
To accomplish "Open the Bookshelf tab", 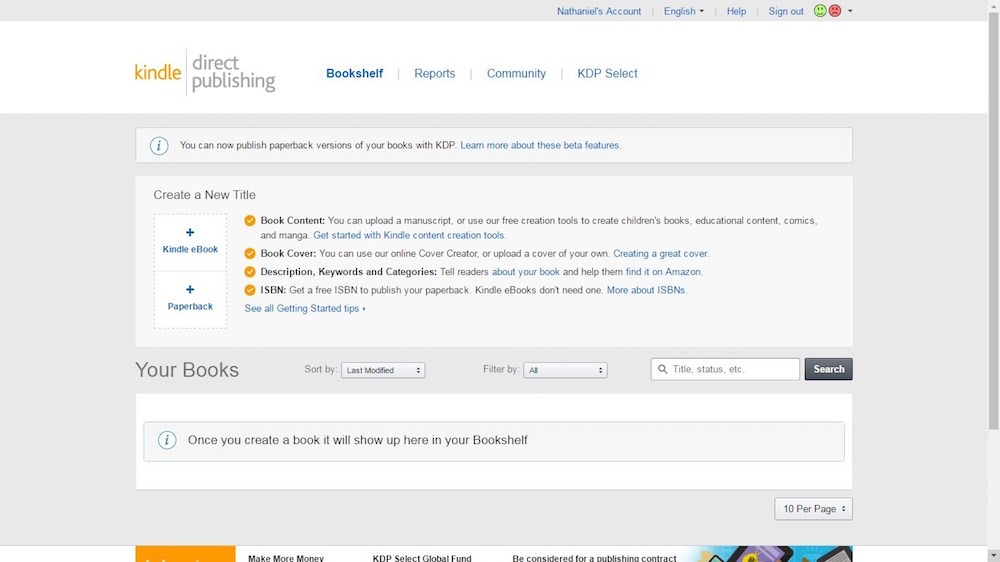I will pos(355,73).
